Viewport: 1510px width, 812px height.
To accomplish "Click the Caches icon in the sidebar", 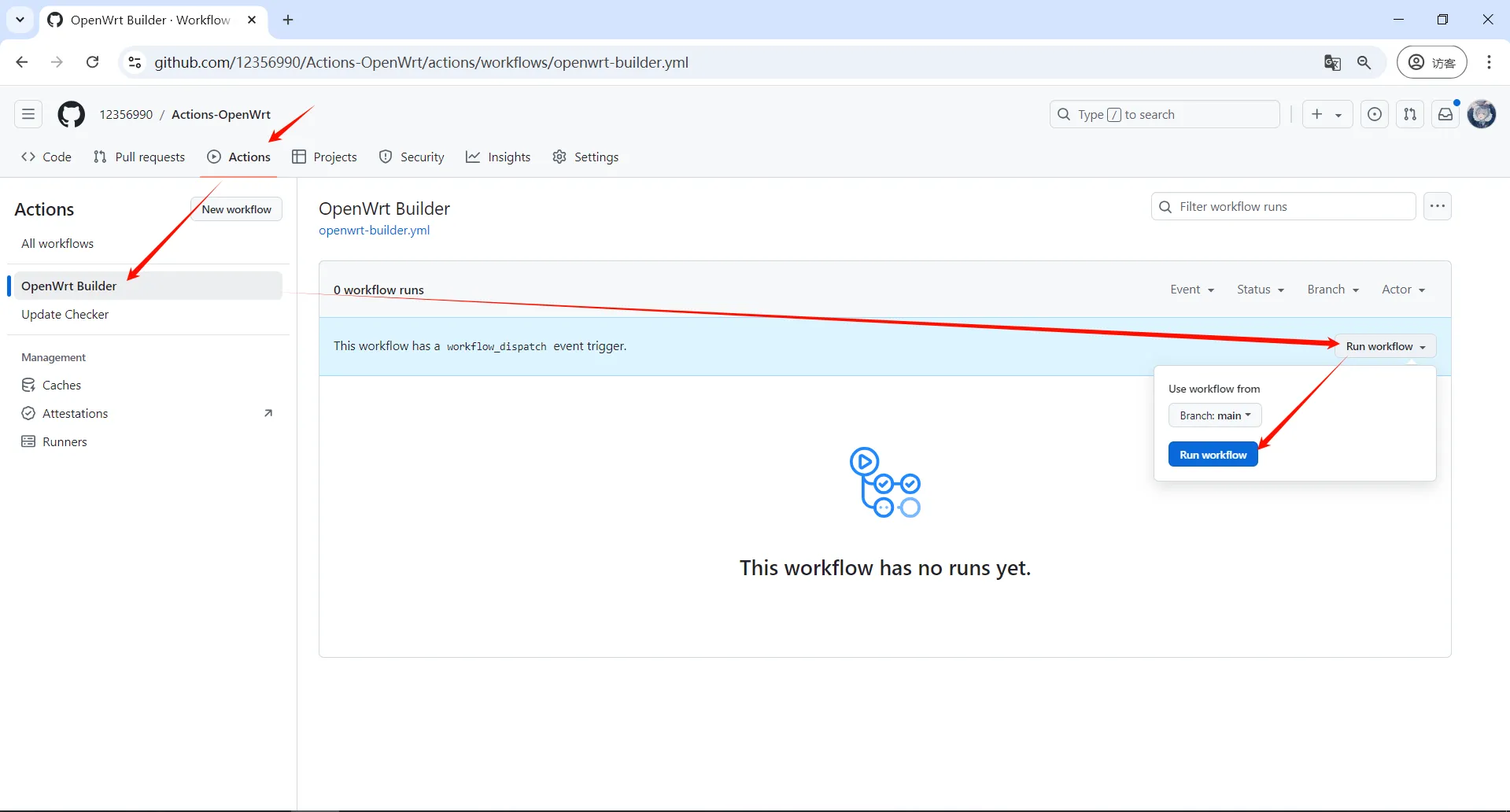I will pos(28,385).
